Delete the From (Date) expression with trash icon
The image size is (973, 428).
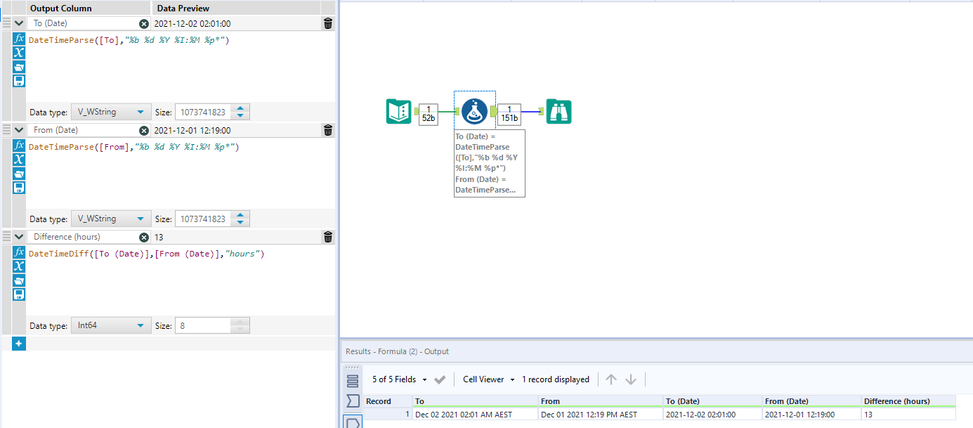(x=328, y=130)
